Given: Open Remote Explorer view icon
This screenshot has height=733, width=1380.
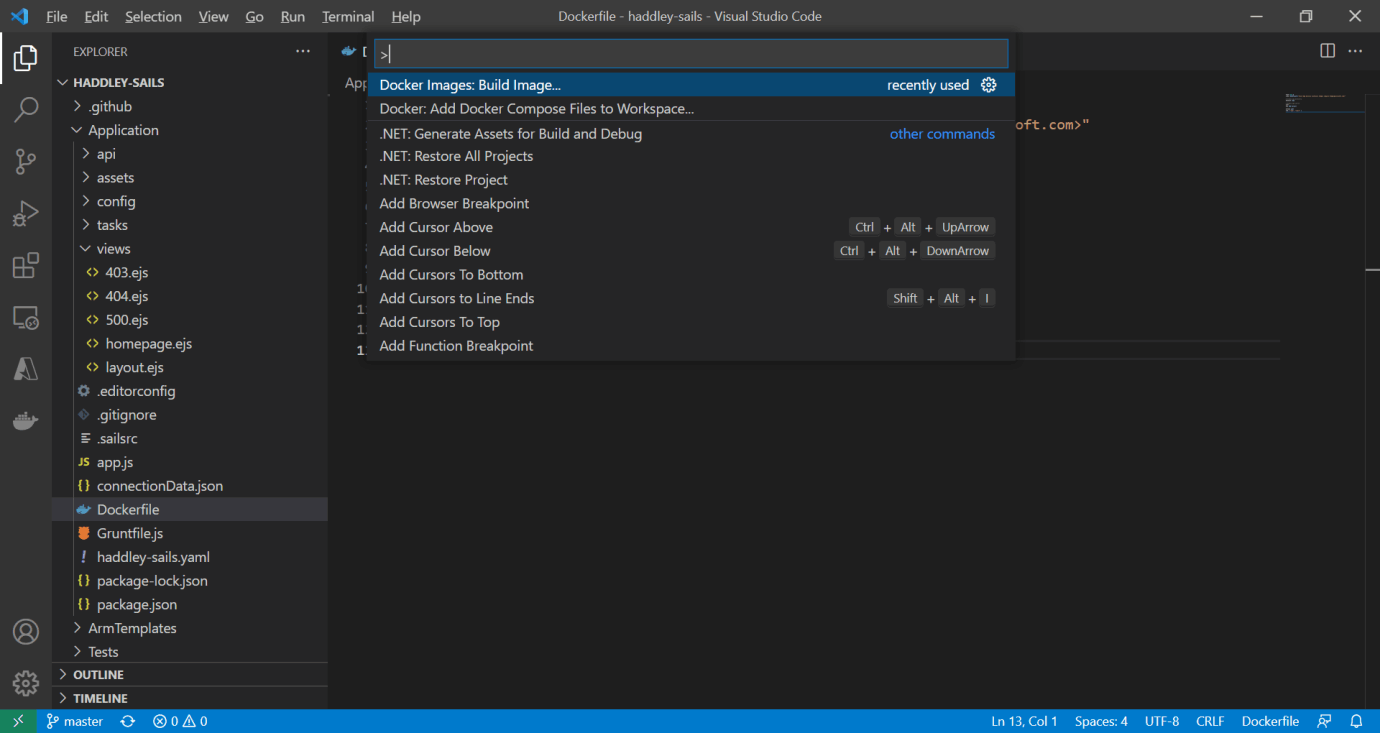Looking at the screenshot, I should (26, 318).
